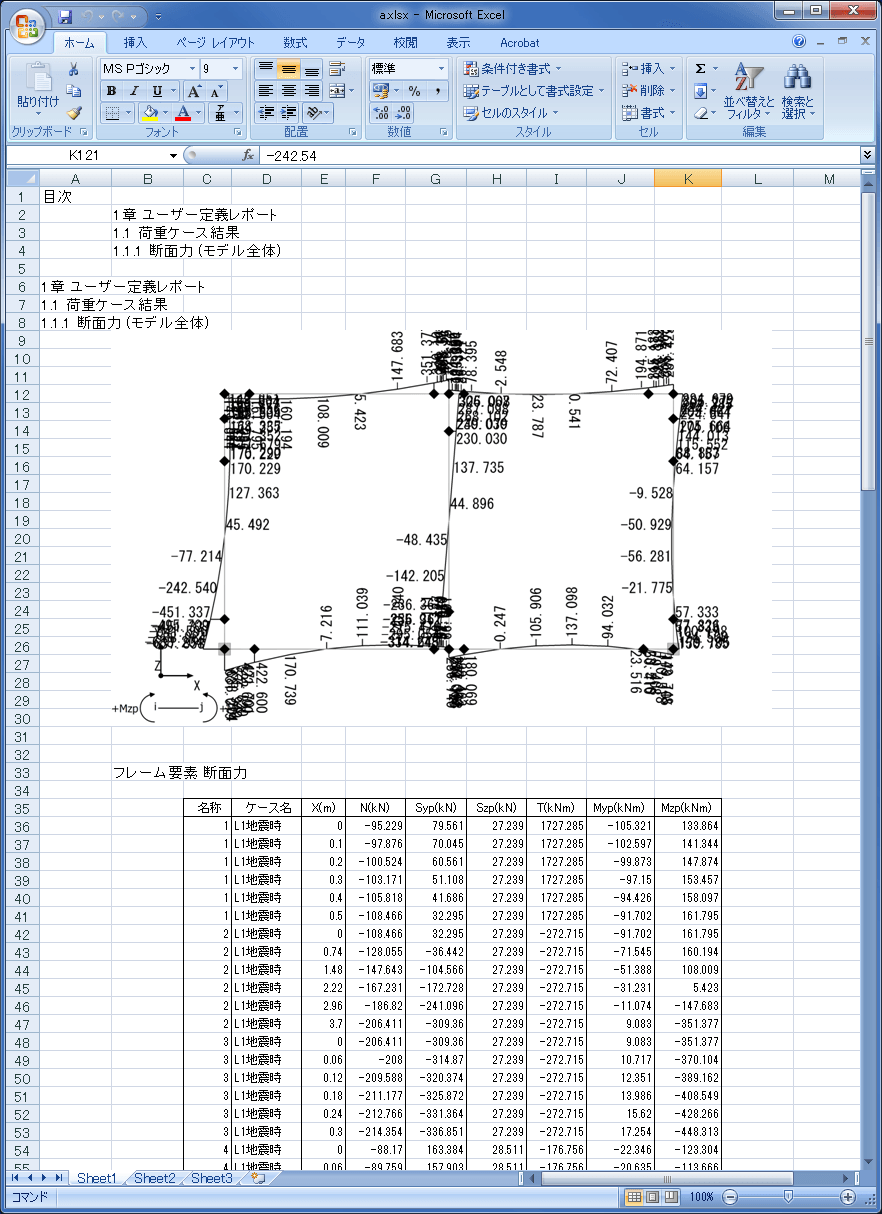Increase decimal places
The height and width of the screenshot is (1214, 882).
[x=380, y=113]
